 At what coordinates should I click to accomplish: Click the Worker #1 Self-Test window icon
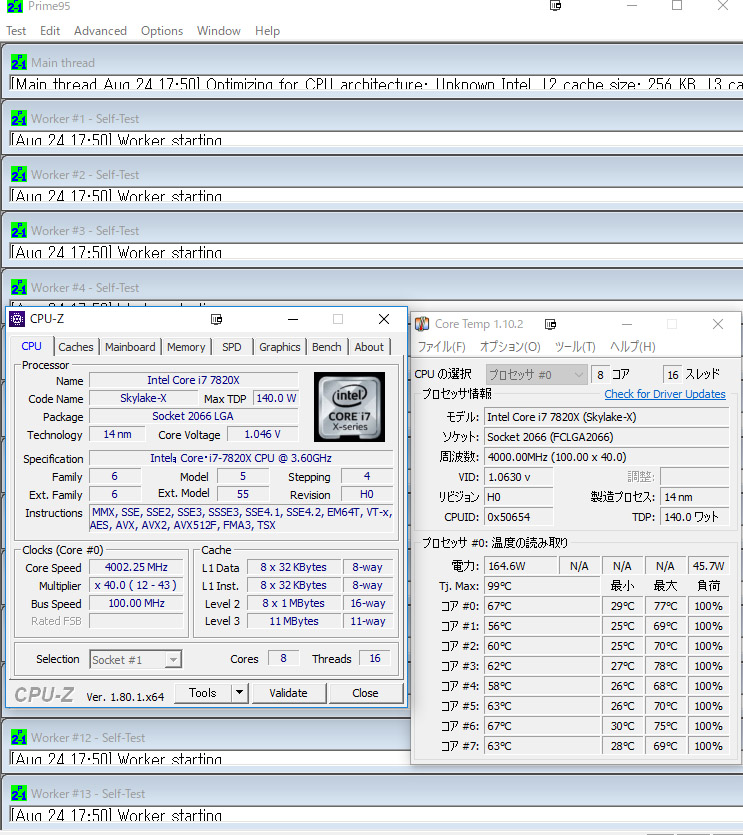(19, 118)
